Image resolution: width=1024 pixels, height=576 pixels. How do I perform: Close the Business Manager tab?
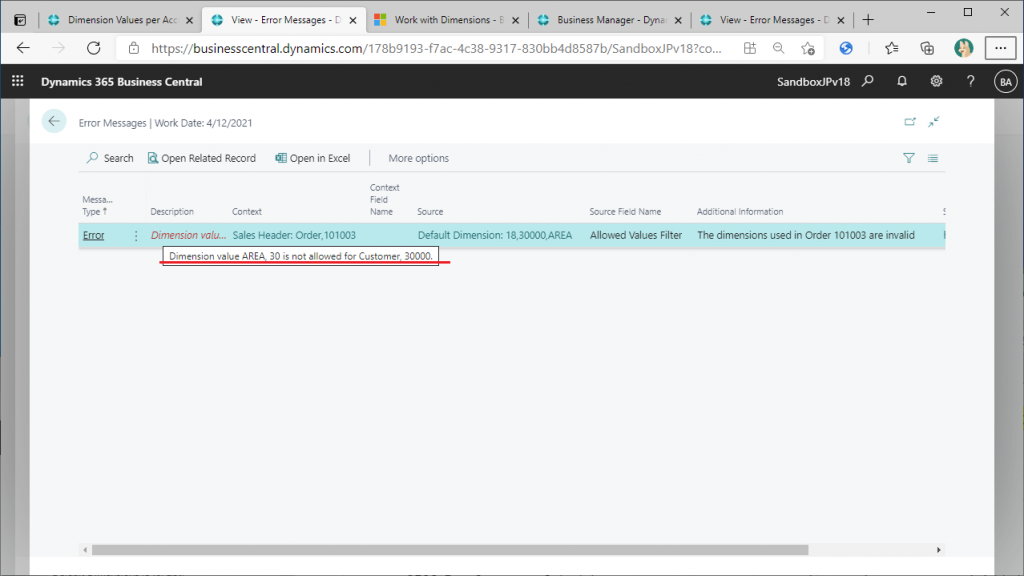point(678,20)
